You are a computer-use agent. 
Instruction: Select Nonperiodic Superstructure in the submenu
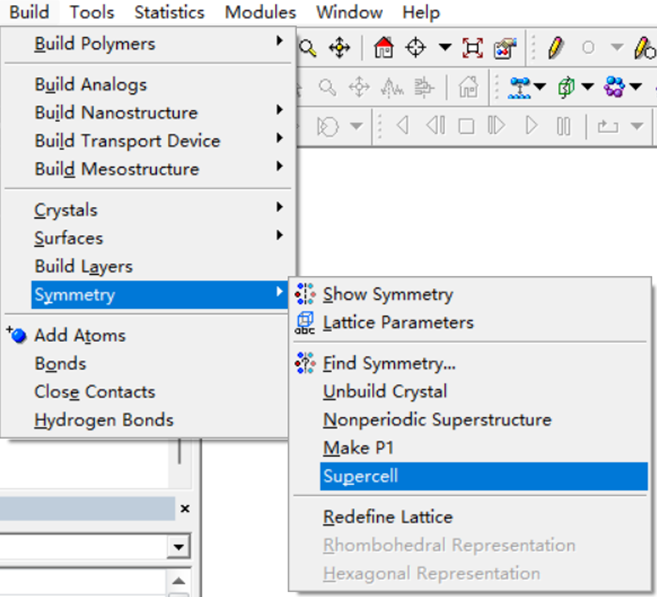tap(470, 419)
